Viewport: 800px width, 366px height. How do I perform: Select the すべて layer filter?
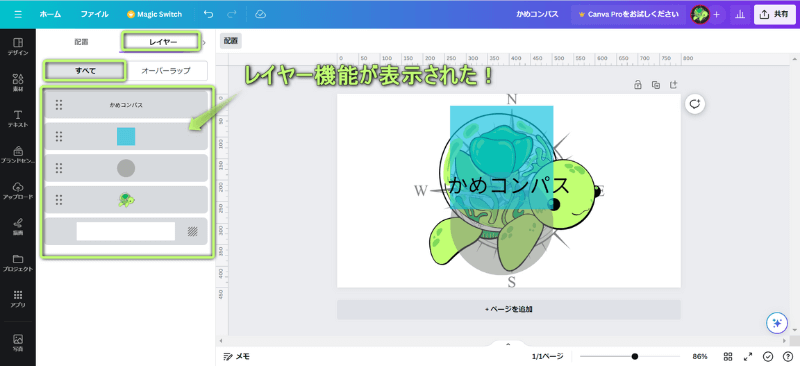coord(85,71)
